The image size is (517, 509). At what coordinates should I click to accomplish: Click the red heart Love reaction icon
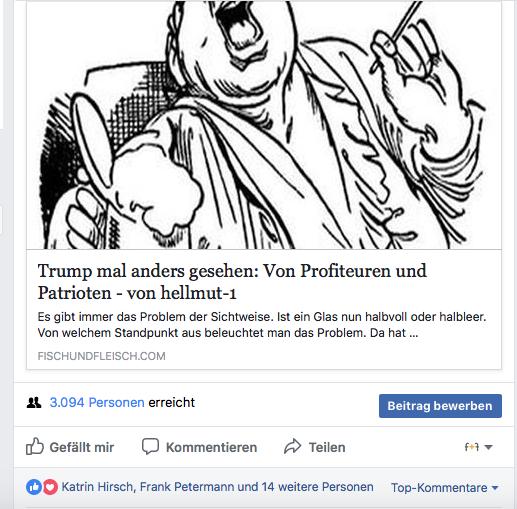pos(50,487)
